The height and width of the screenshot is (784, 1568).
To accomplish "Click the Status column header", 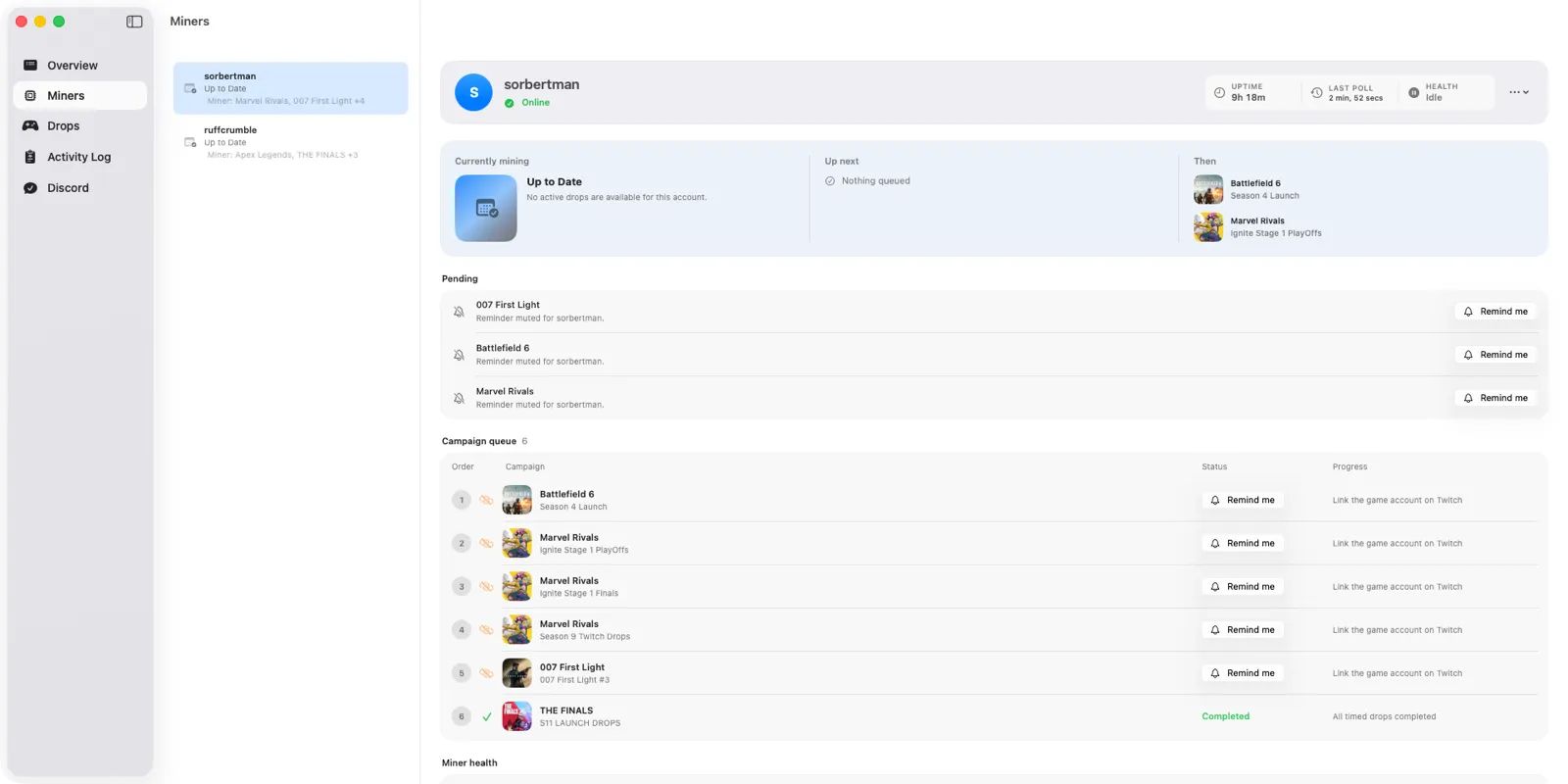I will coord(1214,466).
